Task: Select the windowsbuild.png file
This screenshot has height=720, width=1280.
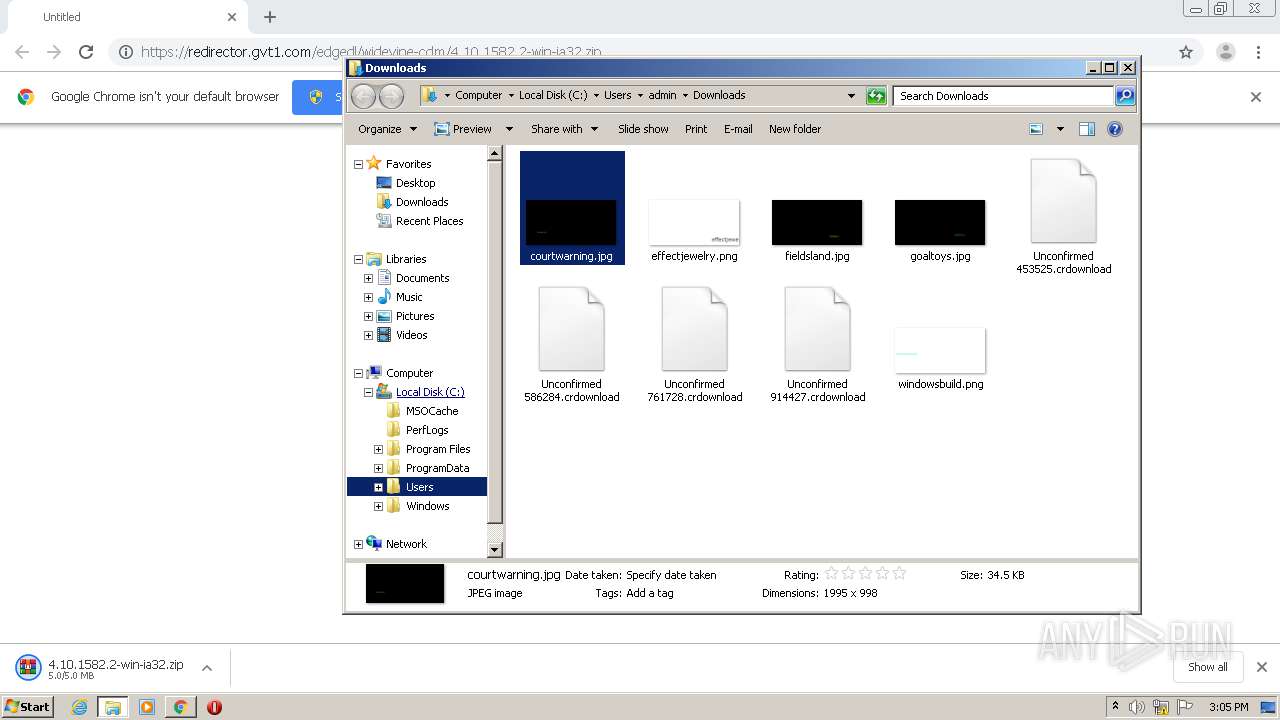Action: [940, 358]
